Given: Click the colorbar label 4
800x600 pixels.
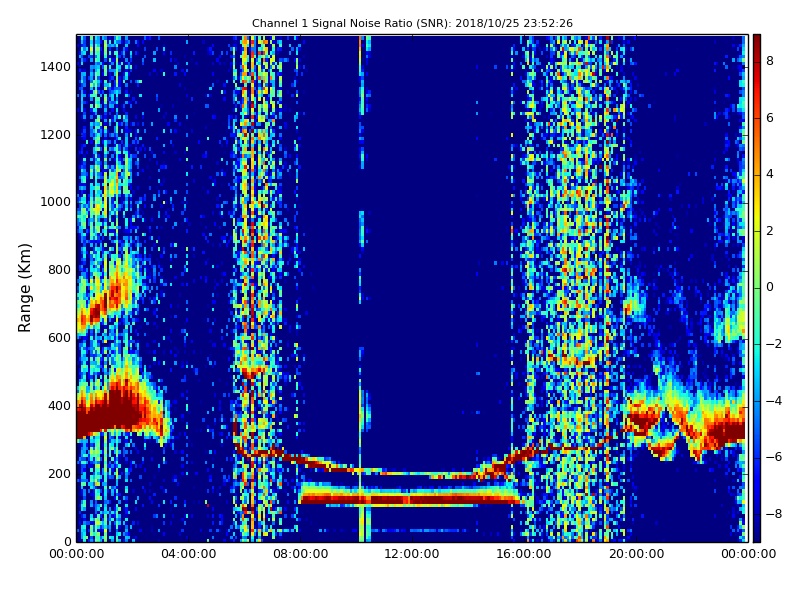Looking at the screenshot, I should tap(770, 174).
